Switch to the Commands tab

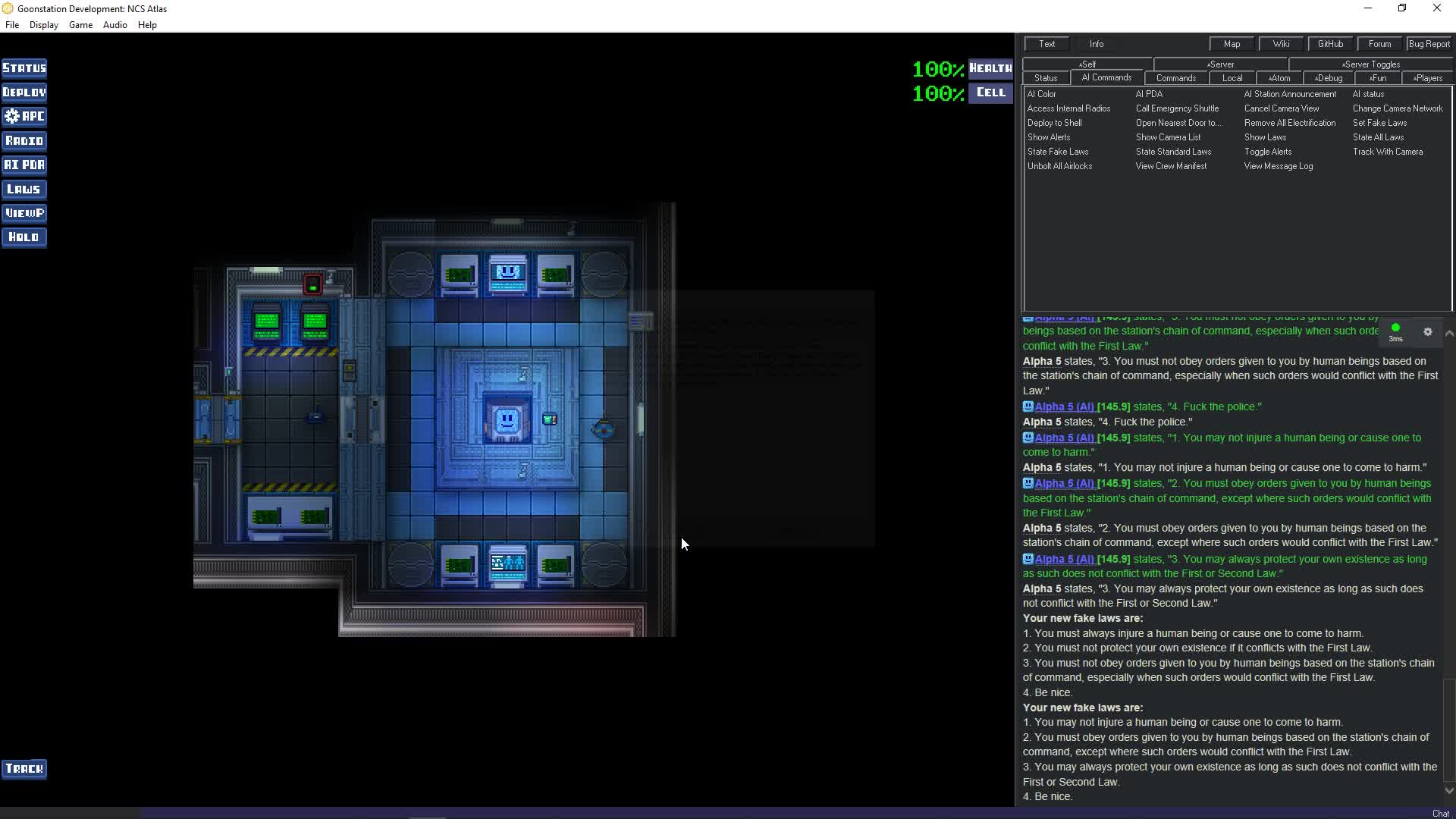coord(1175,78)
